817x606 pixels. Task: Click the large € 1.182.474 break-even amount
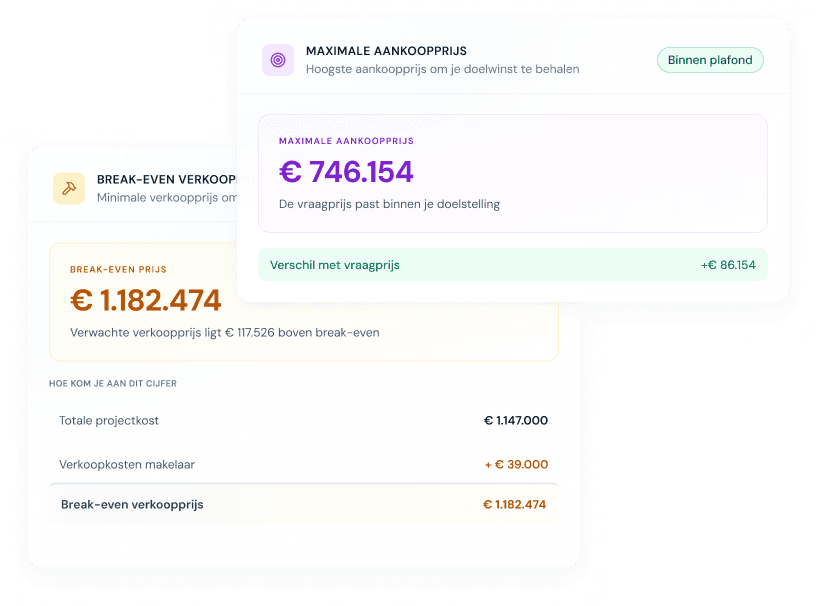tap(146, 300)
